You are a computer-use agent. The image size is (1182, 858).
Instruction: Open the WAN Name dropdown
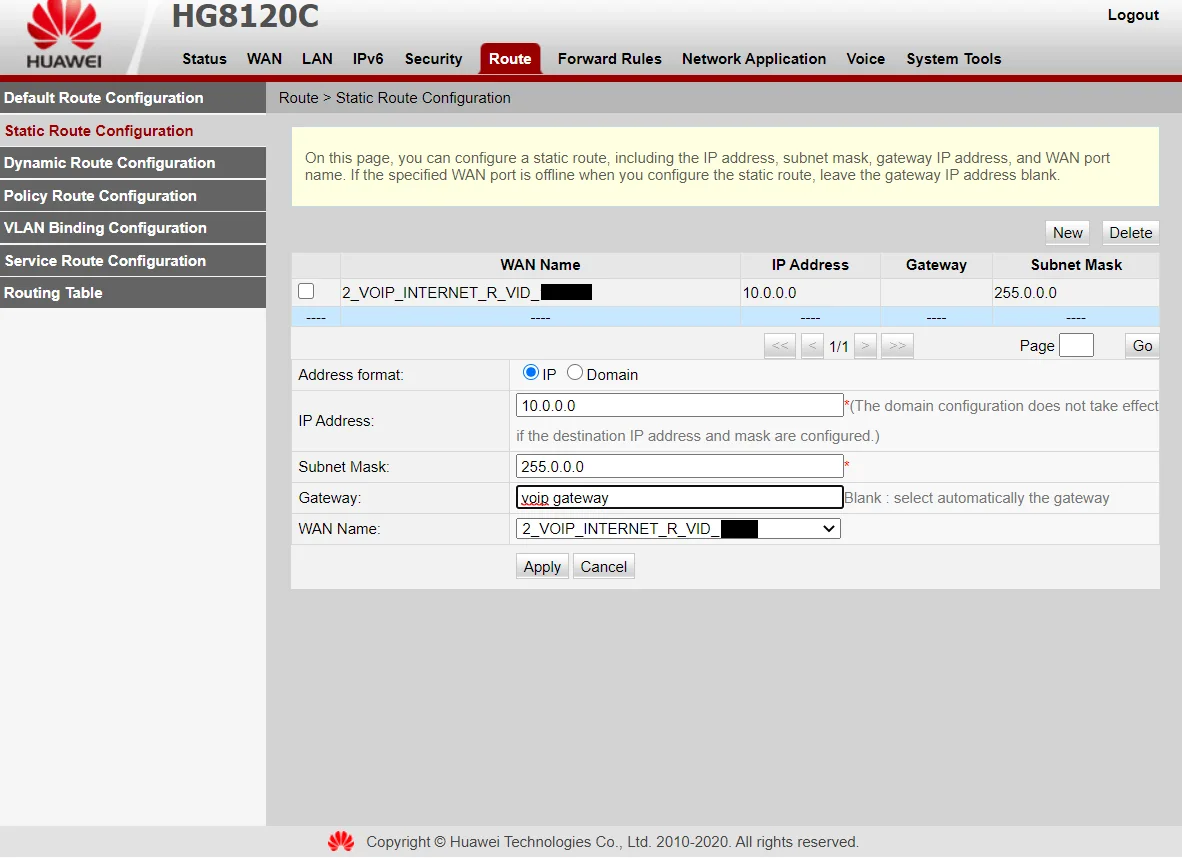pyautogui.click(x=827, y=528)
